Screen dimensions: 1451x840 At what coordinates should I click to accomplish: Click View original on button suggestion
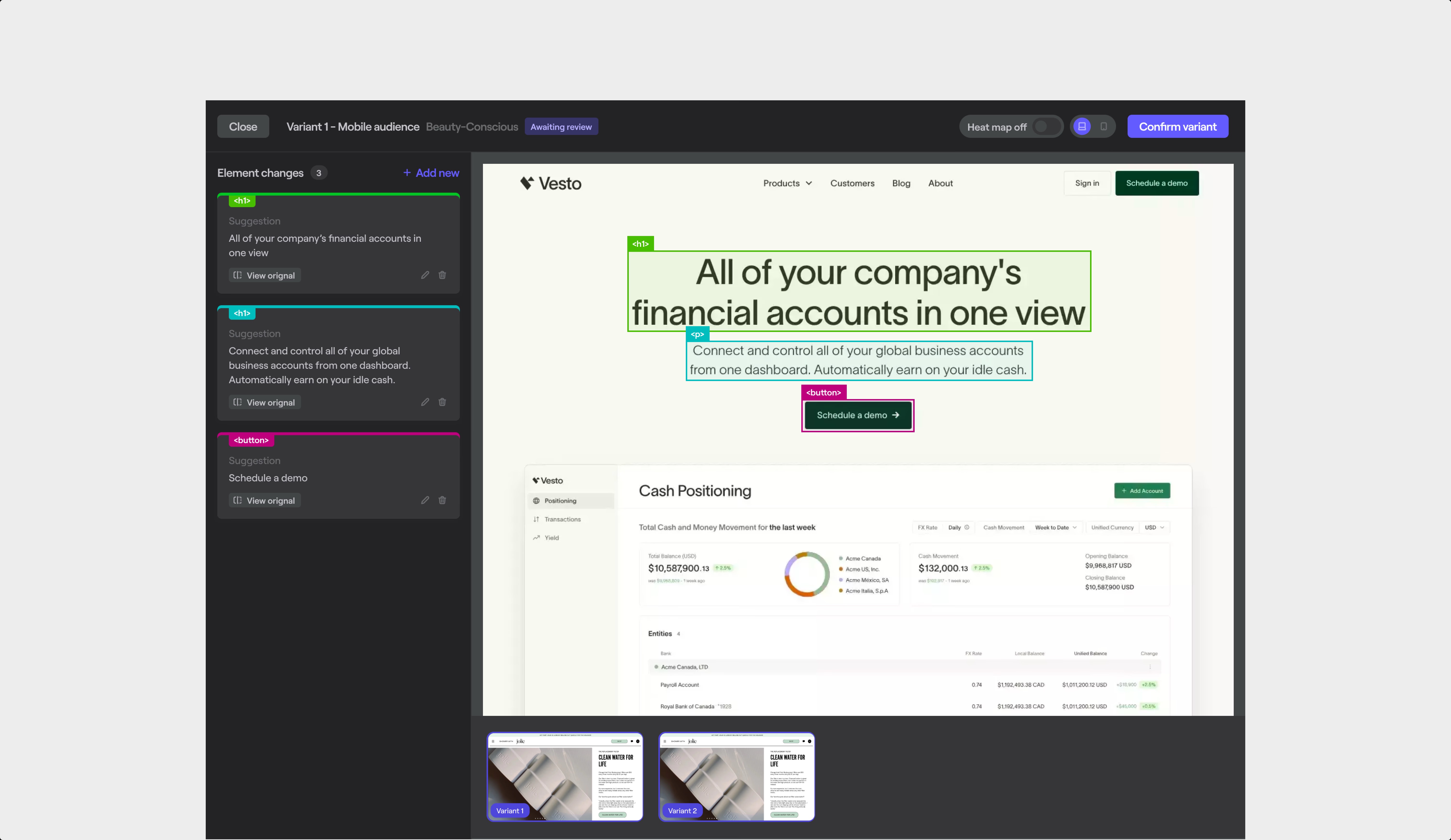click(265, 500)
